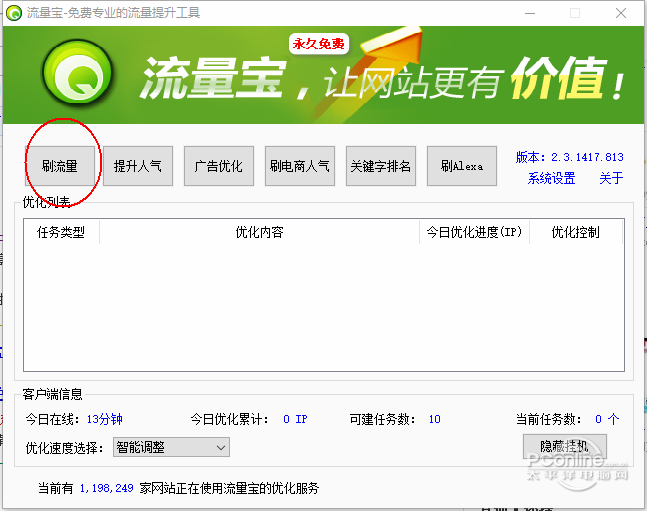Click the 优化内容 column header
Viewport: 647px width, 511px height.
click(x=260, y=232)
